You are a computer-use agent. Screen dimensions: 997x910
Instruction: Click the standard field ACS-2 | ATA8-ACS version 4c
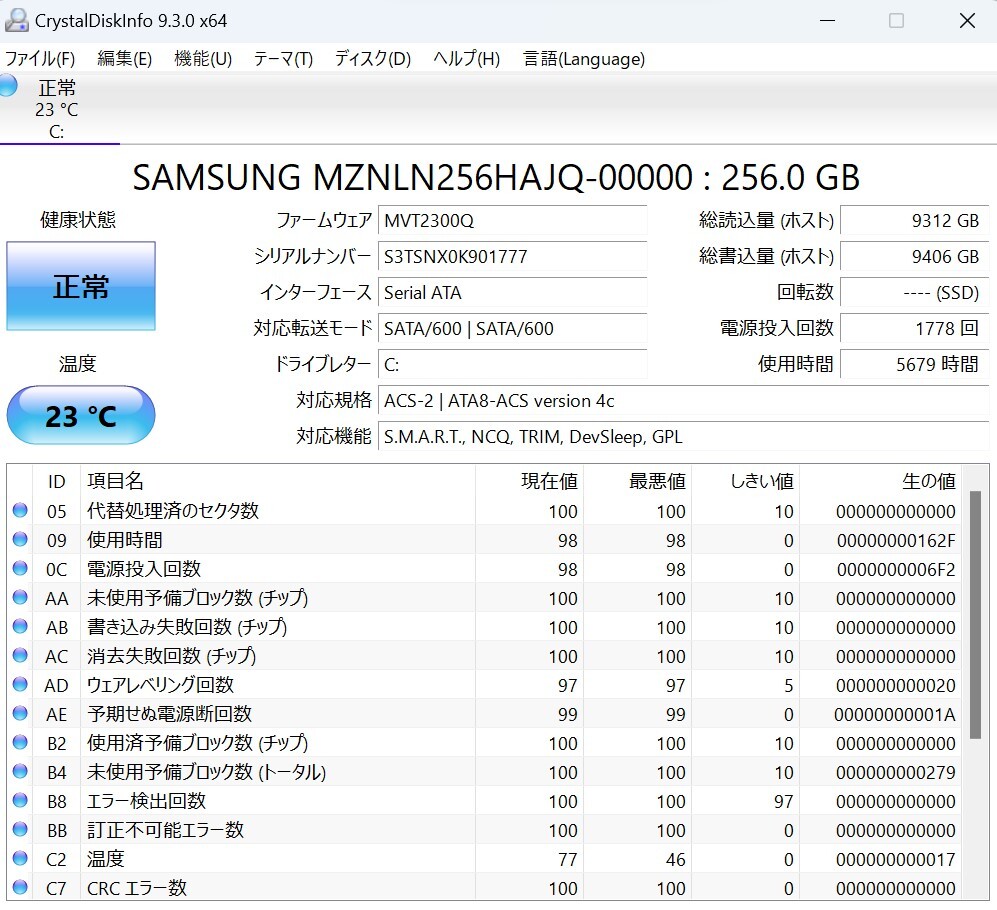click(x=684, y=401)
